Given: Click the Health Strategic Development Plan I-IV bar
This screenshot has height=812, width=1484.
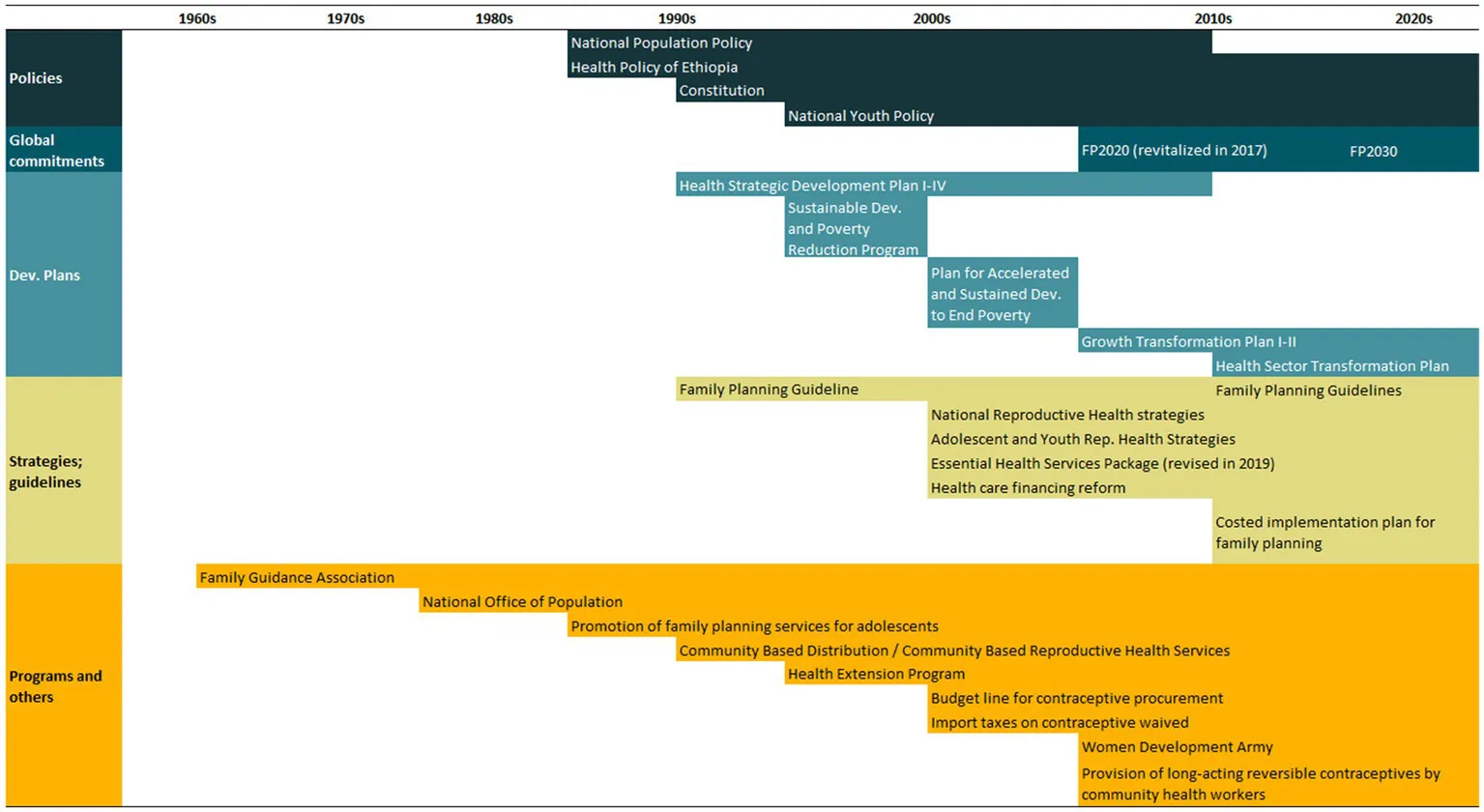Looking at the screenshot, I should pyautogui.click(x=812, y=186).
